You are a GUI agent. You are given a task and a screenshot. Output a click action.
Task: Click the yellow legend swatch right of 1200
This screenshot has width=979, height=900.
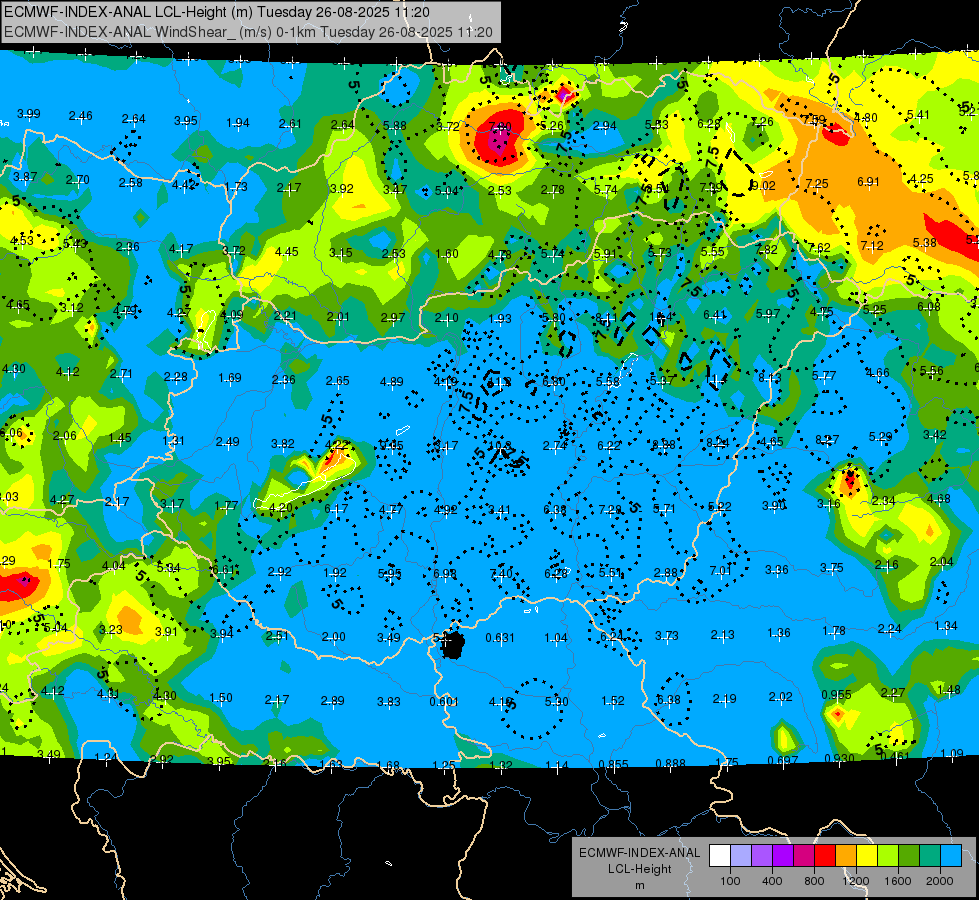pos(867,855)
